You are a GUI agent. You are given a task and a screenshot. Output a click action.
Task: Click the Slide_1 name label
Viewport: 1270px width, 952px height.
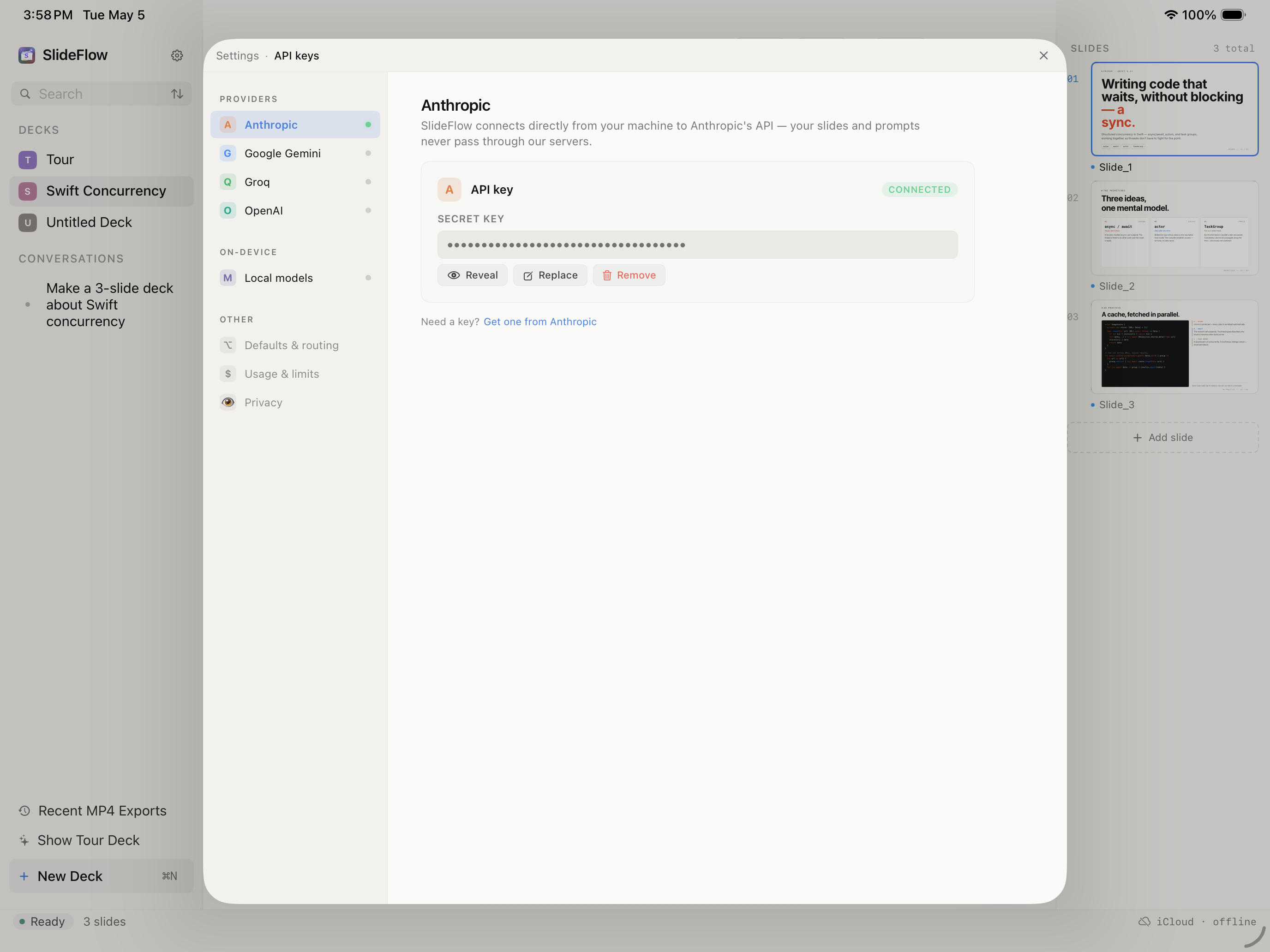(1115, 167)
